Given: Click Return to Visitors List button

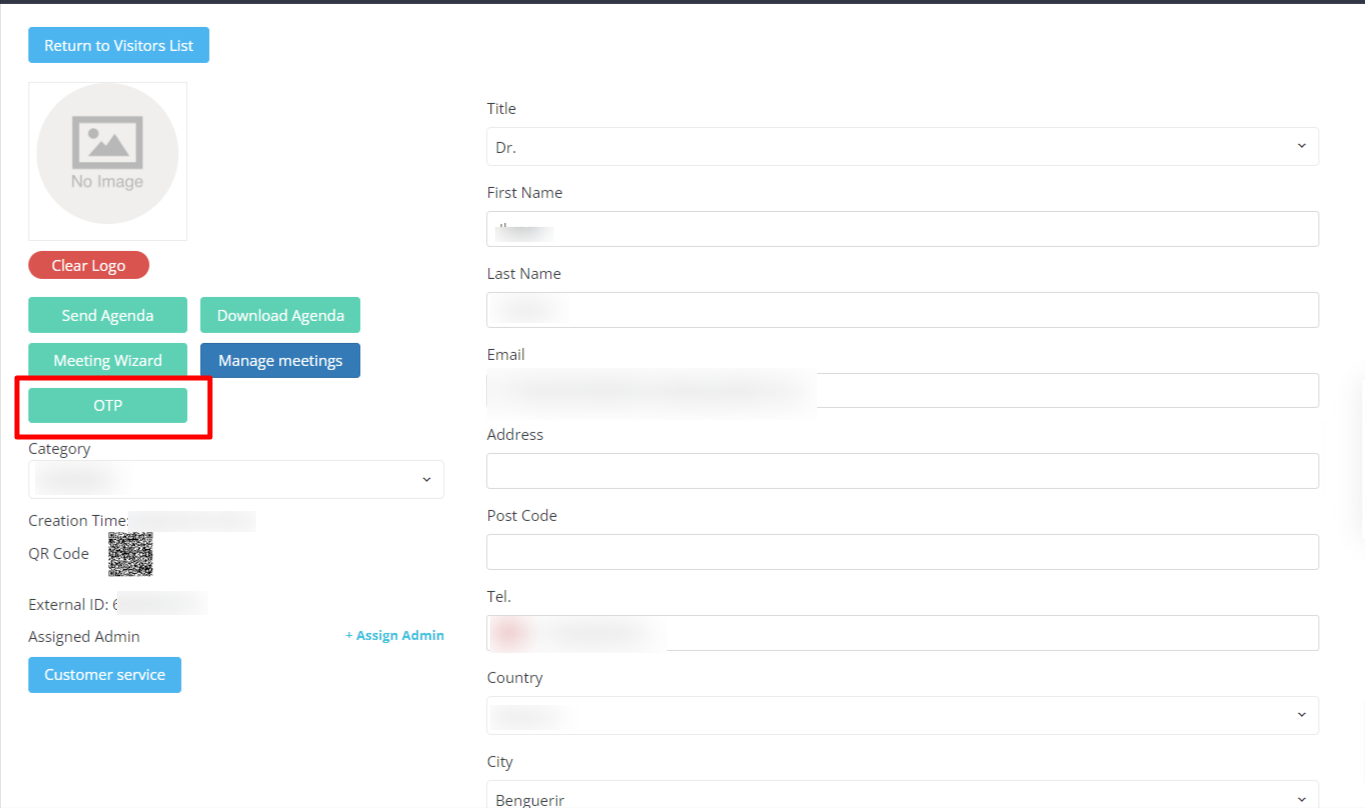Looking at the screenshot, I should [x=118, y=46].
